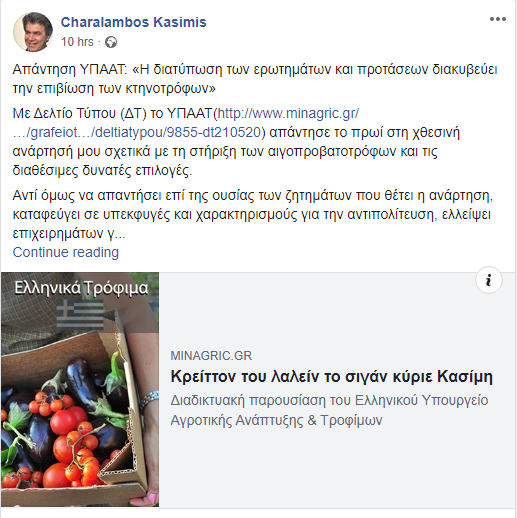Open the vegetable box preview thumbnail
This screenshot has width=517, height=518.
tap(80, 389)
